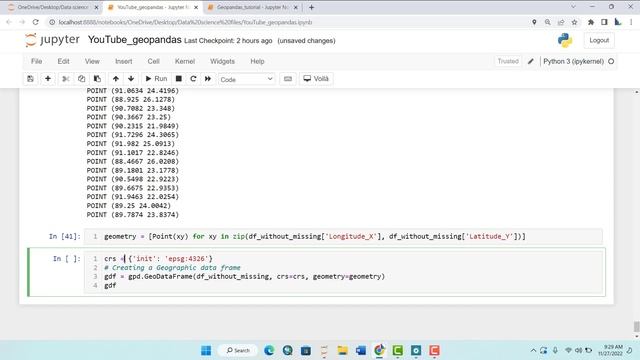The width and height of the screenshot is (640, 360).
Task: Close the YouTube_geopandas browser tab
Action: click(x=196, y=7)
